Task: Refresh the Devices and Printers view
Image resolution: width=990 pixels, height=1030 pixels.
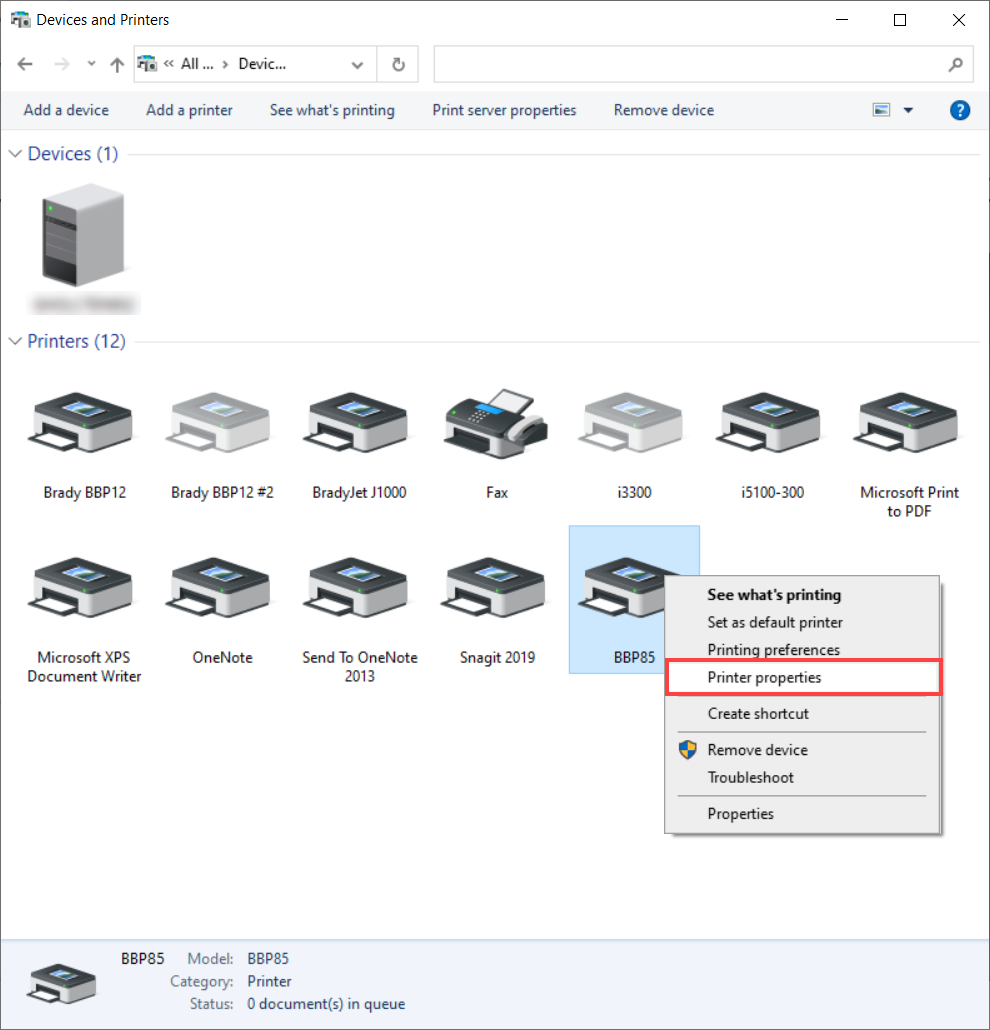Action: pos(398,64)
